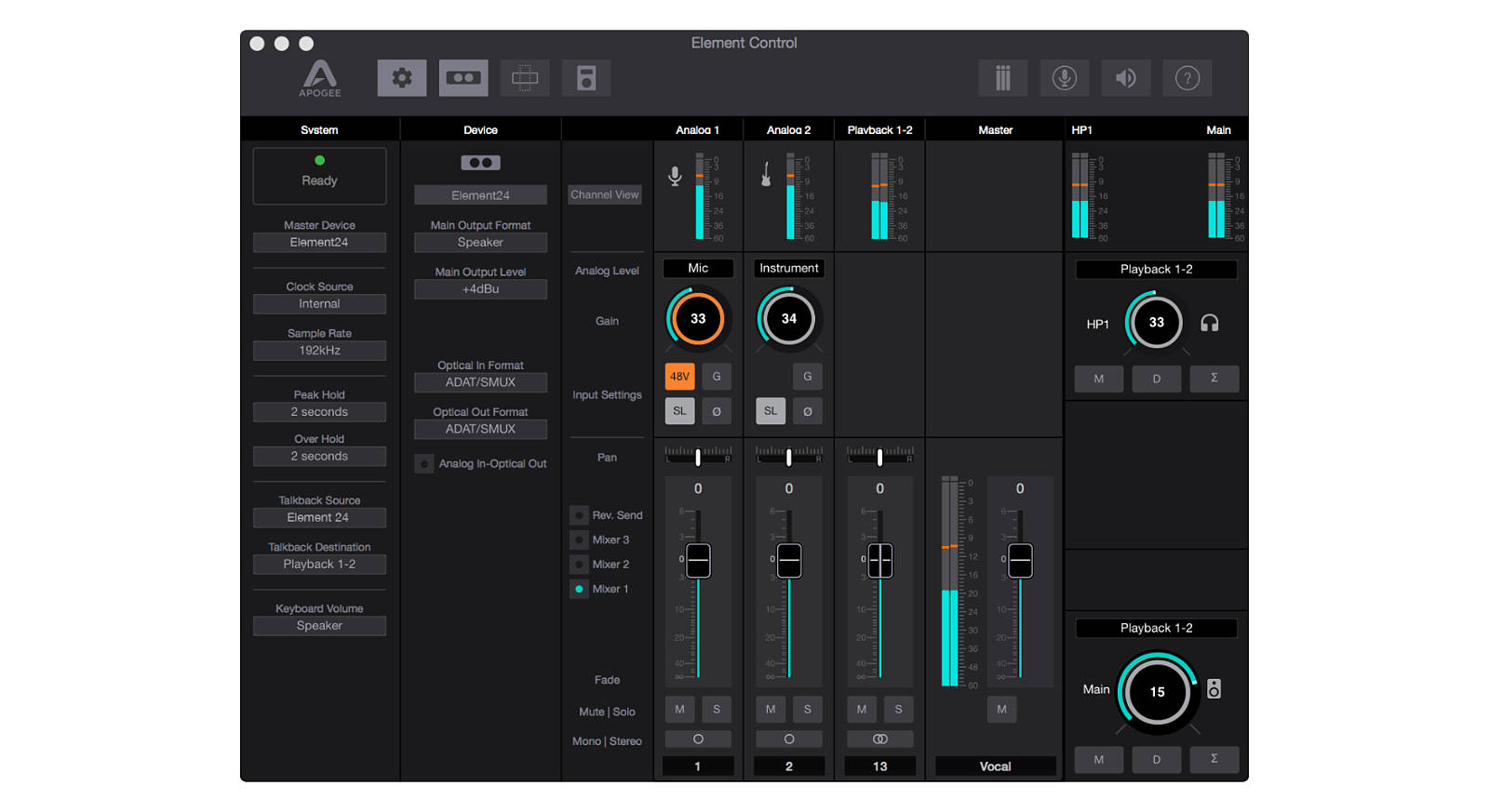Open Optical Out Format dropdown
This screenshot has width=1489, height=812.
(x=480, y=429)
